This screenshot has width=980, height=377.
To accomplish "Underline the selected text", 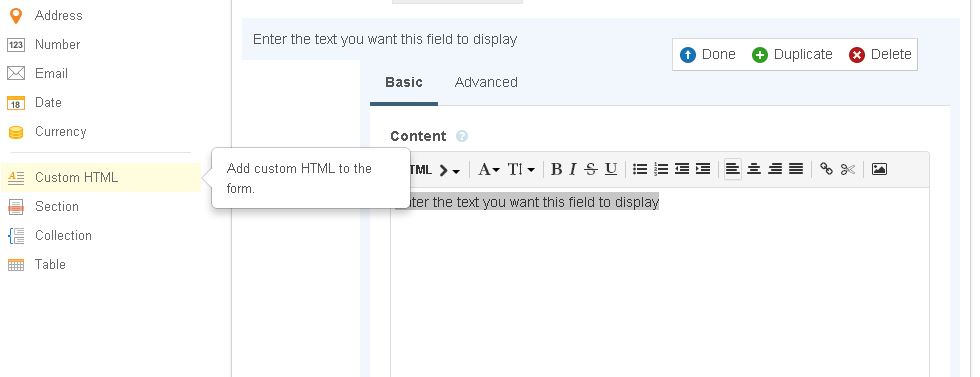I will pos(611,169).
